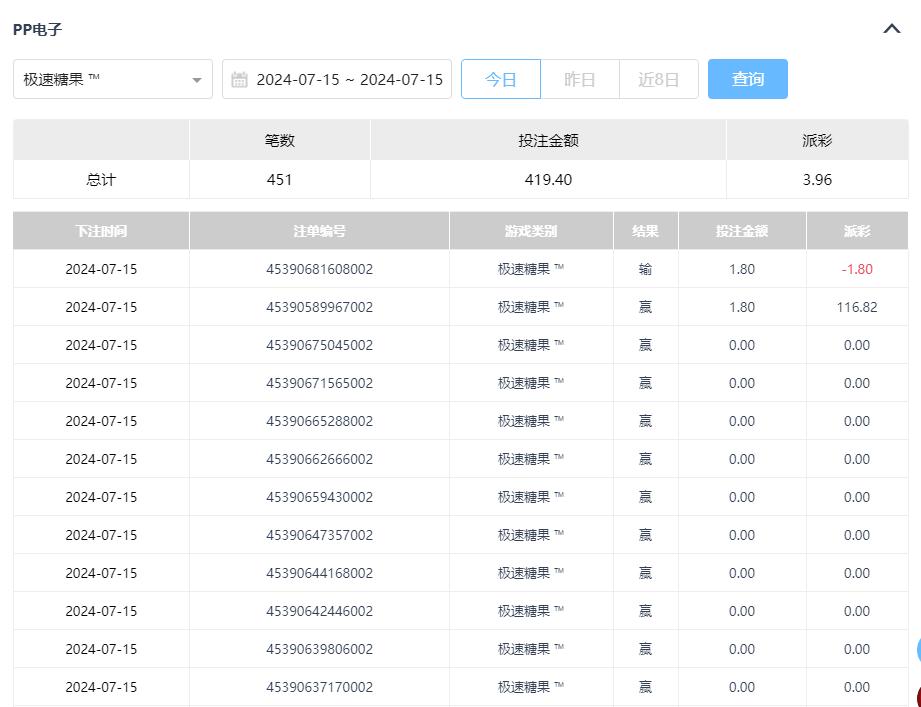Viewport: 921px width, 707px height.
Task: Open the 极速糖果 game dropdown
Action: (112, 80)
